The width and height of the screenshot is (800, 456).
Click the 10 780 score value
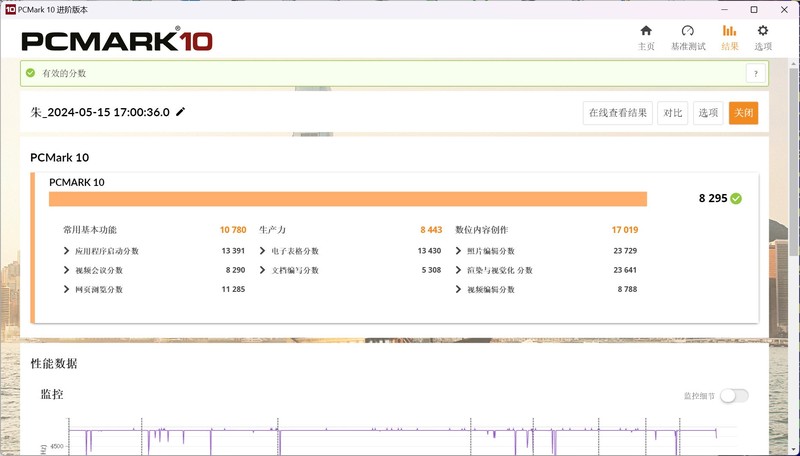click(x=233, y=230)
